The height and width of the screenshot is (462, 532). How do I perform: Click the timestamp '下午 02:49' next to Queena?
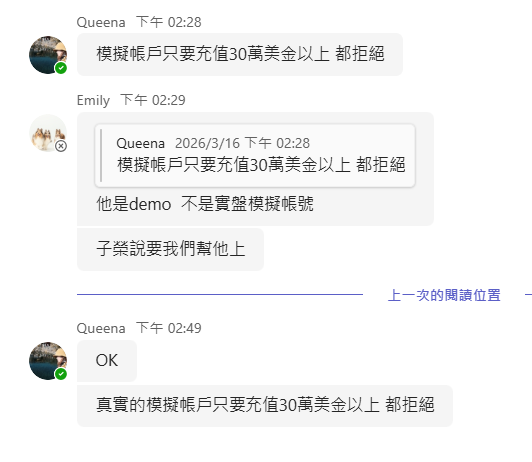point(169,328)
